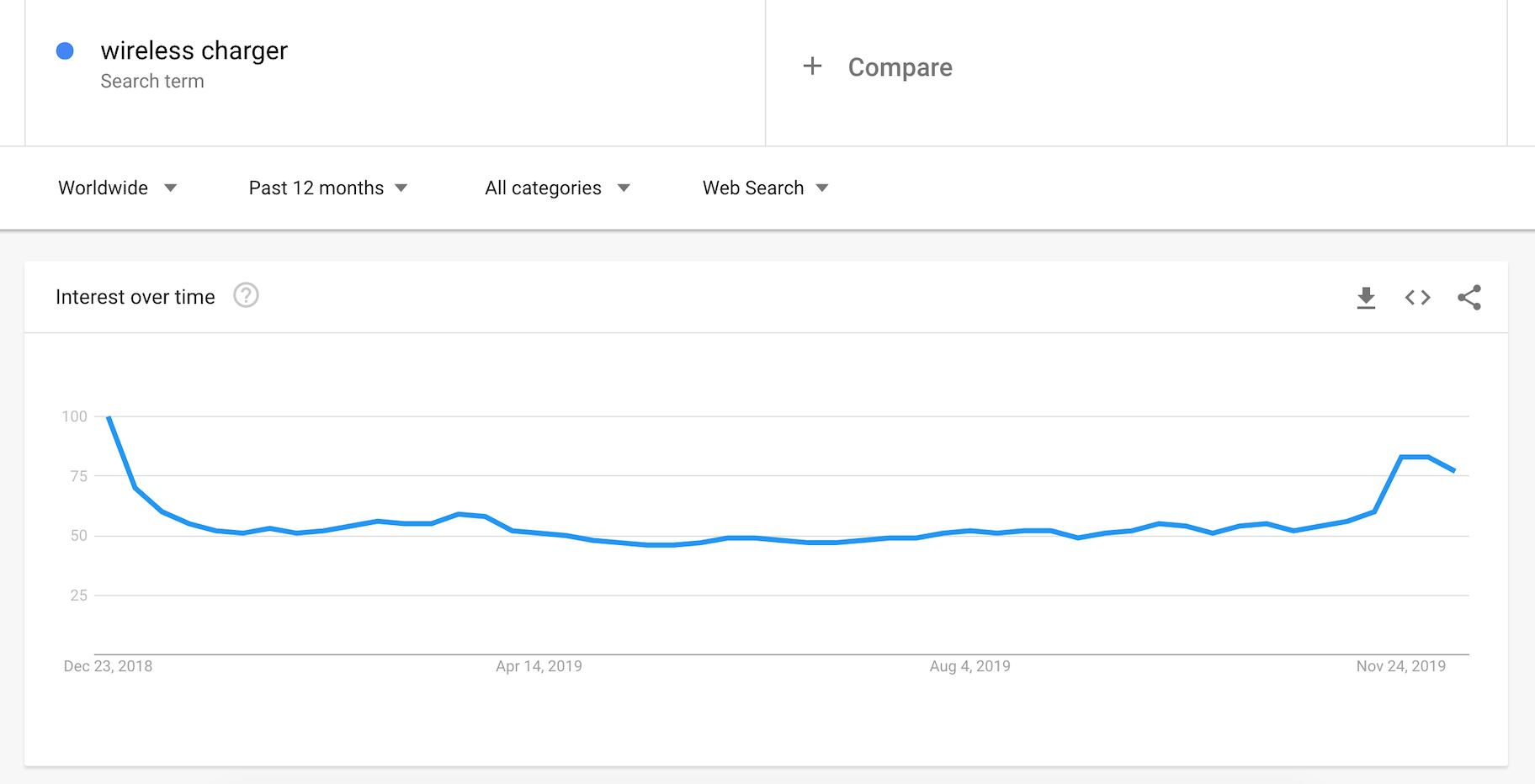
Task: Click the Compare label to add term
Action: pyautogui.click(x=900, y=67)
